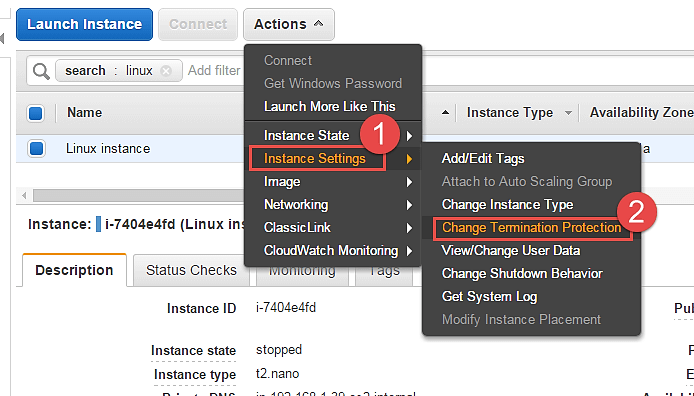Click the stopped instance state value
Screen dimensions: 694x396
279,350
